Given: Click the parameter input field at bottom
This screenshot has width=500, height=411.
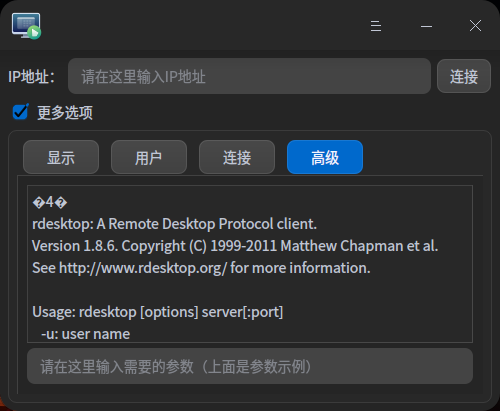Looking at the screenshot, I should tap(250, 366).
